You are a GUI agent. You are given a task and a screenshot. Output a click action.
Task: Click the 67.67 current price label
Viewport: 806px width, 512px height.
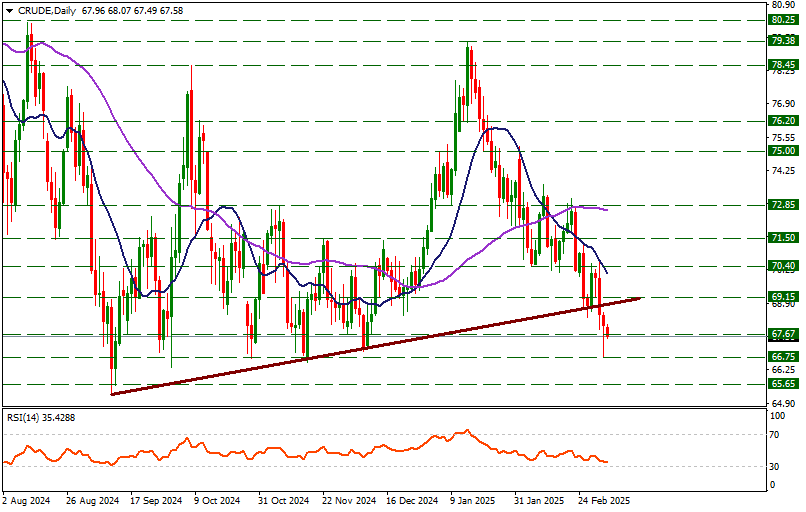click(x=784, y=334)
